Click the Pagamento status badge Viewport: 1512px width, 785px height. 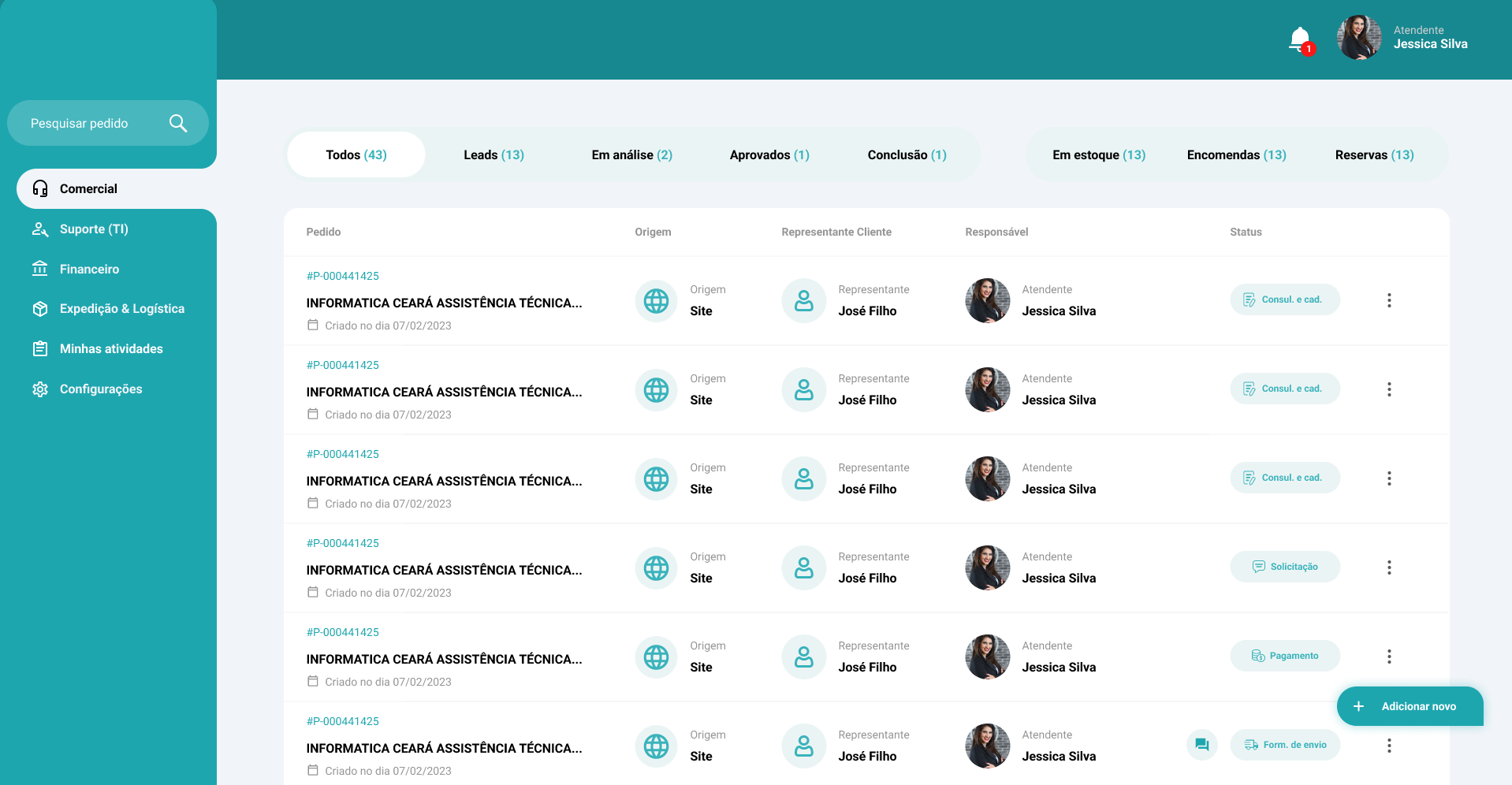pos(1284,656)
